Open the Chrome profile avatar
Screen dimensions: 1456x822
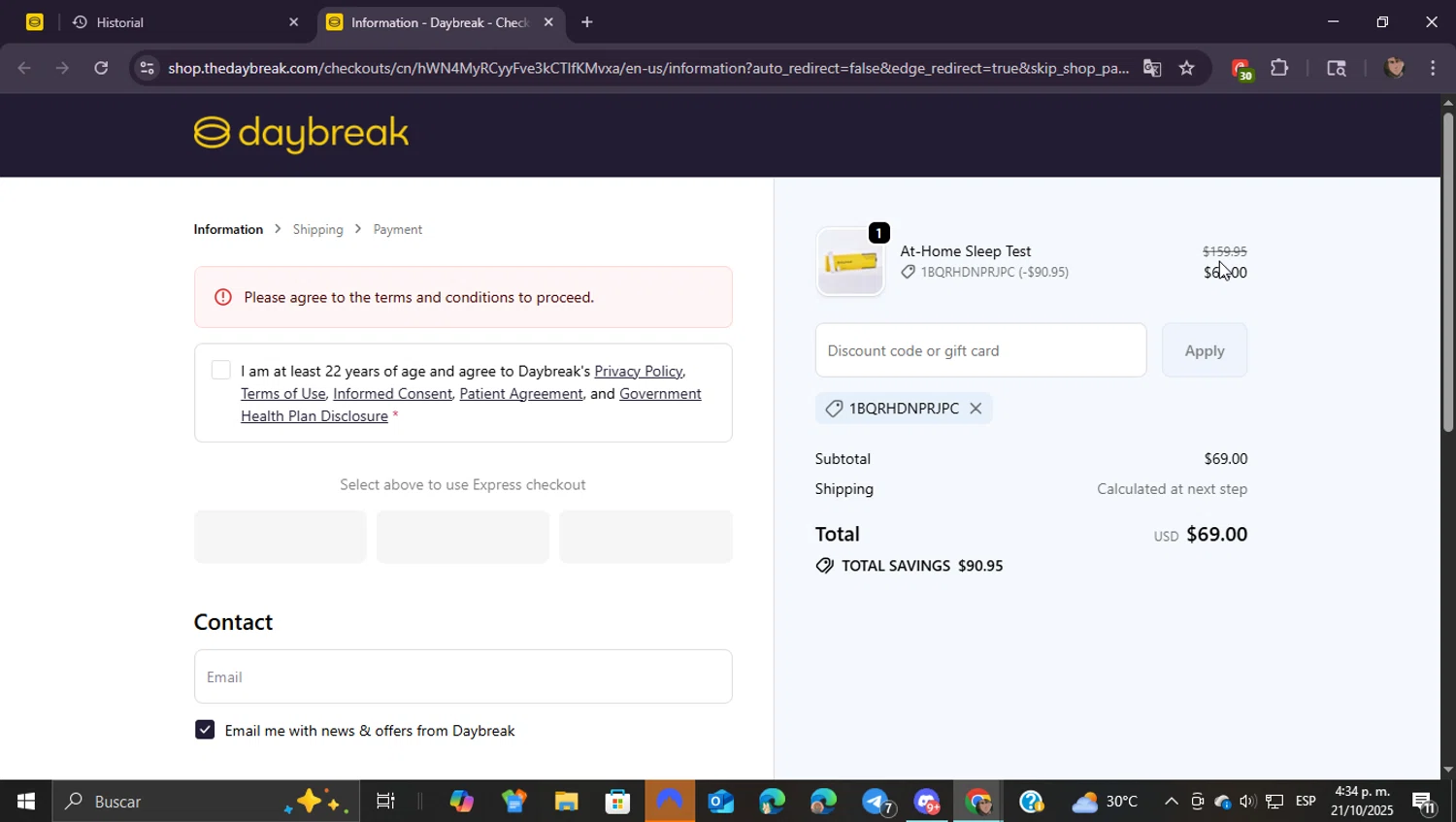pos(1394,68)
